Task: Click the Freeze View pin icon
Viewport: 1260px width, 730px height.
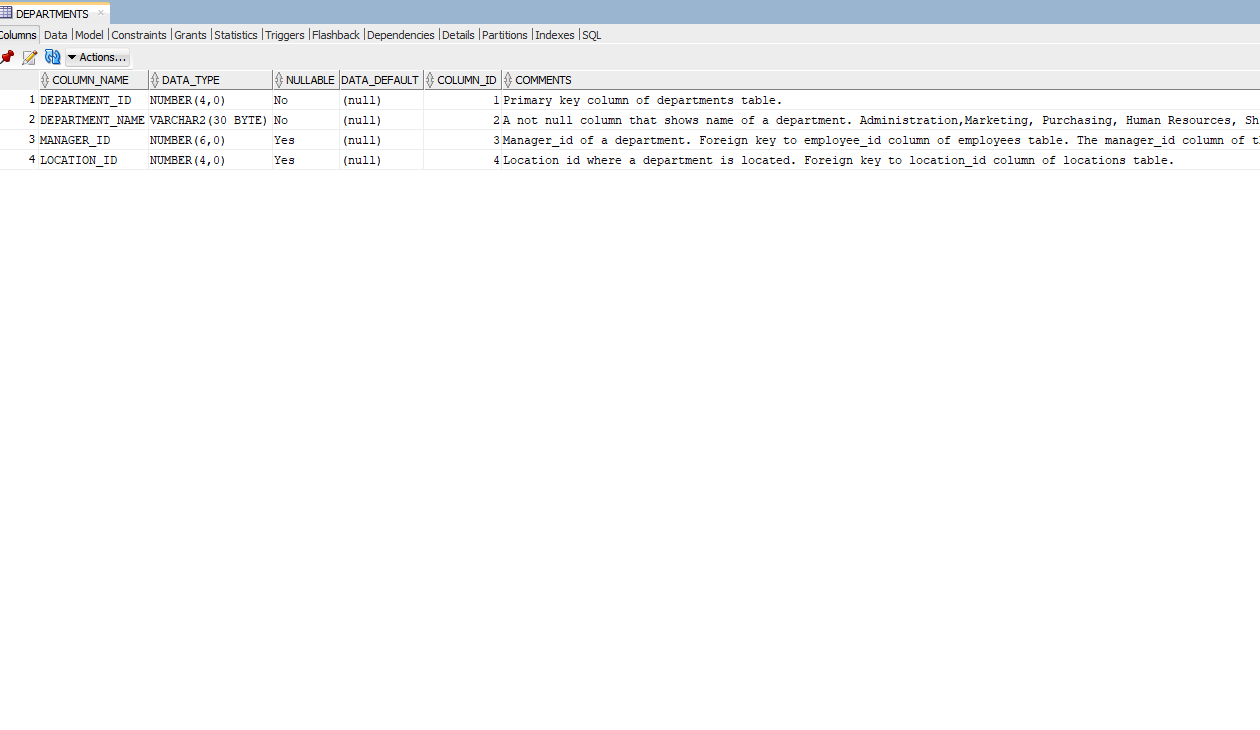Action: click(x=7, y=57)
